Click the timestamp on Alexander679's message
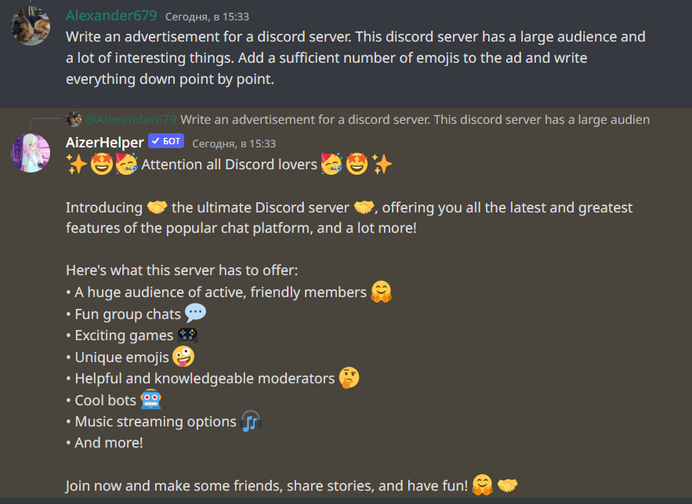 [x=207, y=17]
